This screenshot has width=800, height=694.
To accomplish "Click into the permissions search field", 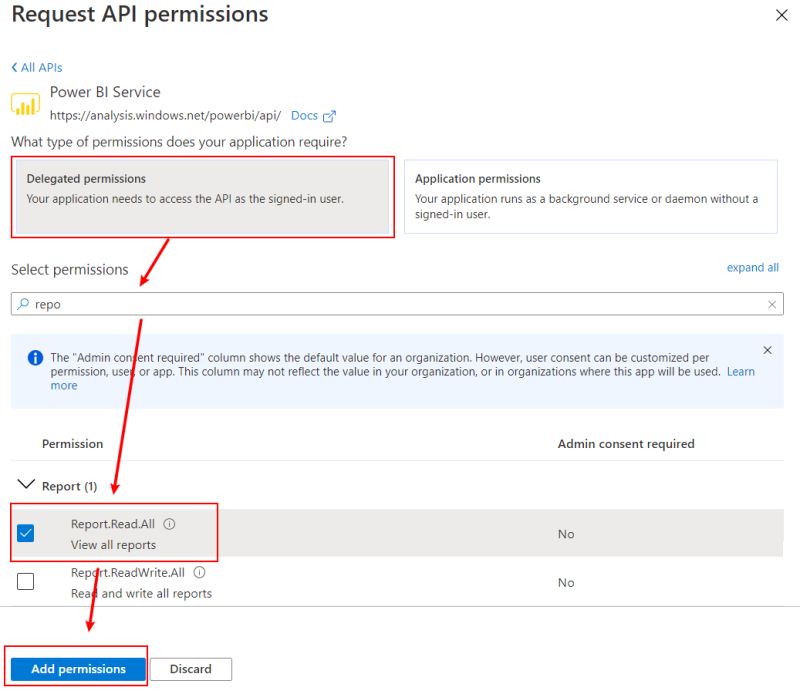I will [397, 304].
